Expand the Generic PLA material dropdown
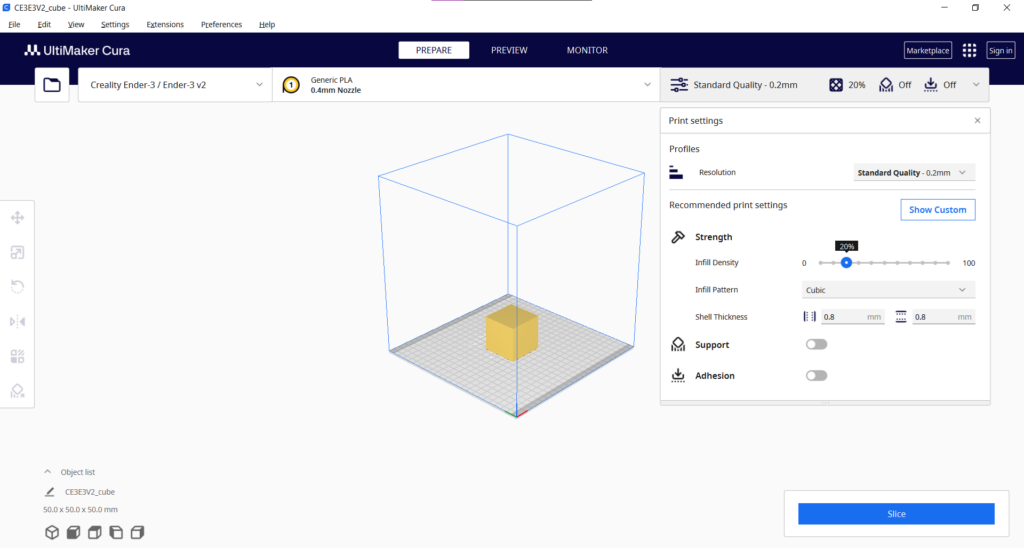Image resolution: width=1024 pixels, height=548 pixels. (466, 85)
